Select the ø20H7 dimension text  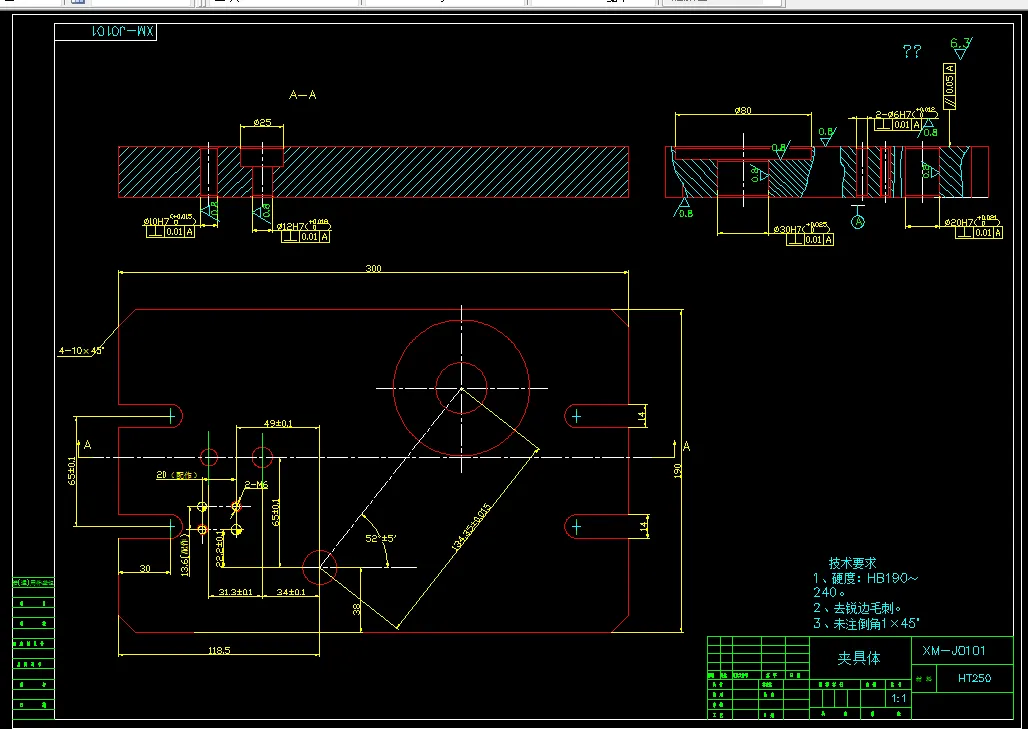coord(973,222)
